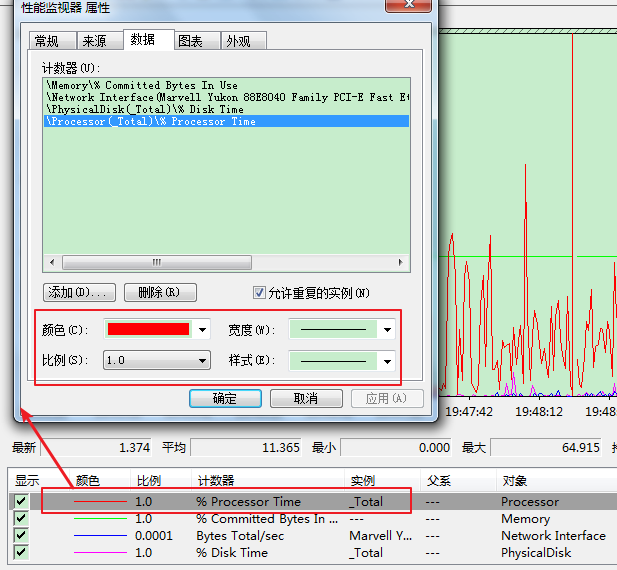This screenshot has width=617, height=570.
Task: Toggle 允许重复的实例 checkbox
Action: (259, 293)
